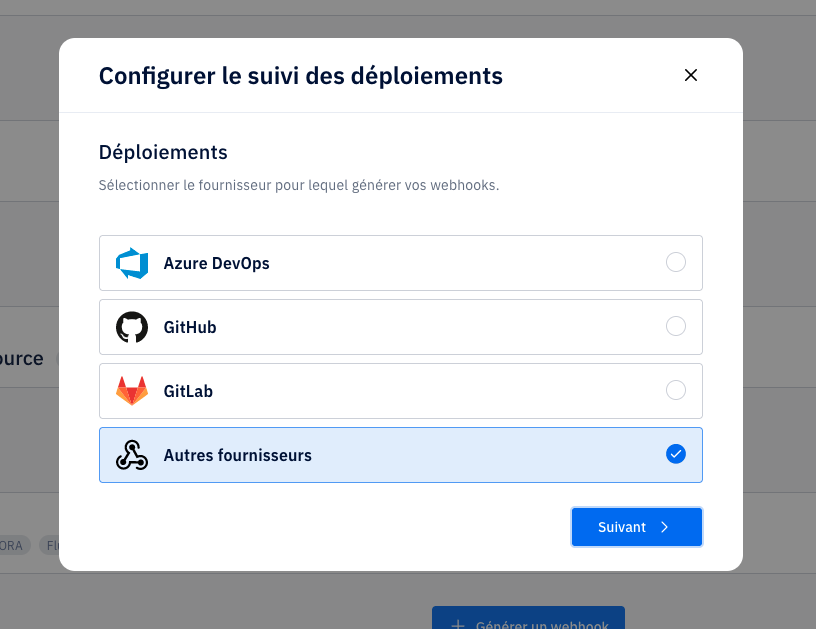Image resolution: width=816 pixels, height=629 pixels.
Task: Toggle the checked Autres fournisseurs radio
Action: click(675, 454)
